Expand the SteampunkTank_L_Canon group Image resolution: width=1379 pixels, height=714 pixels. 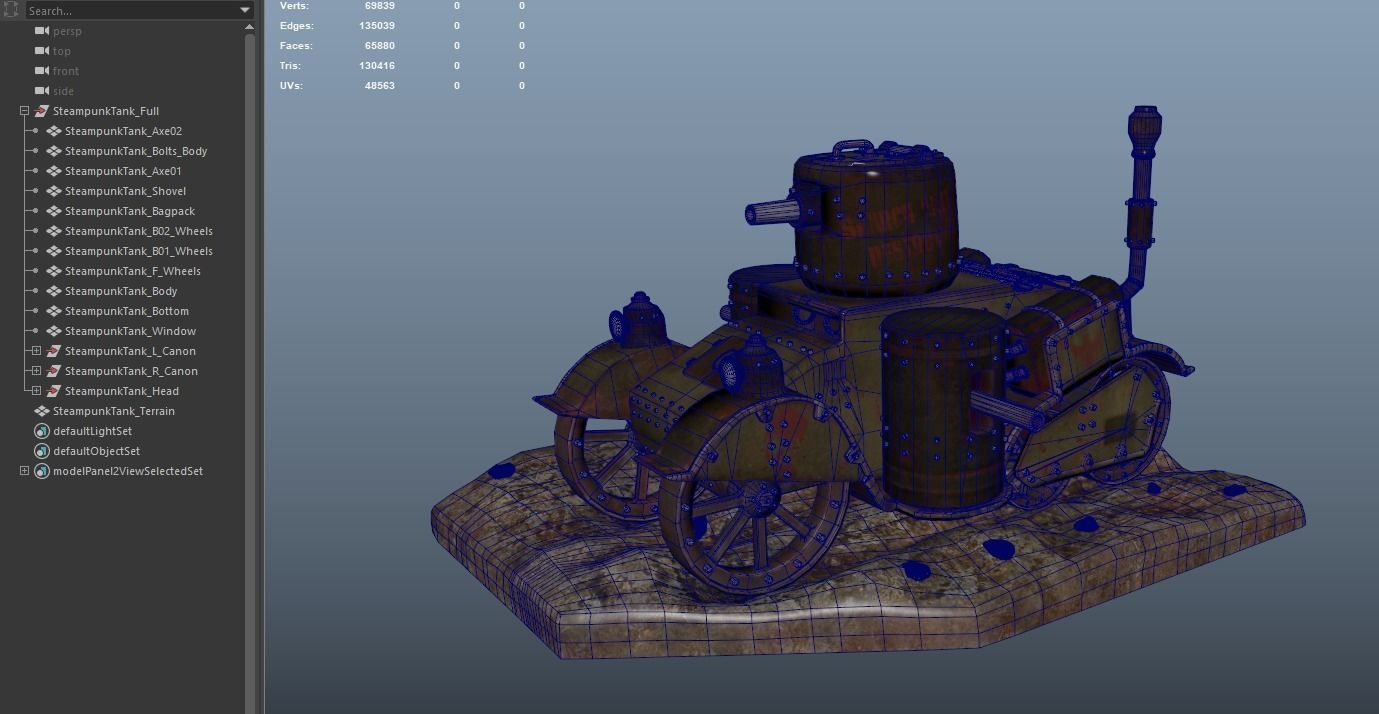tap(36, 351)
